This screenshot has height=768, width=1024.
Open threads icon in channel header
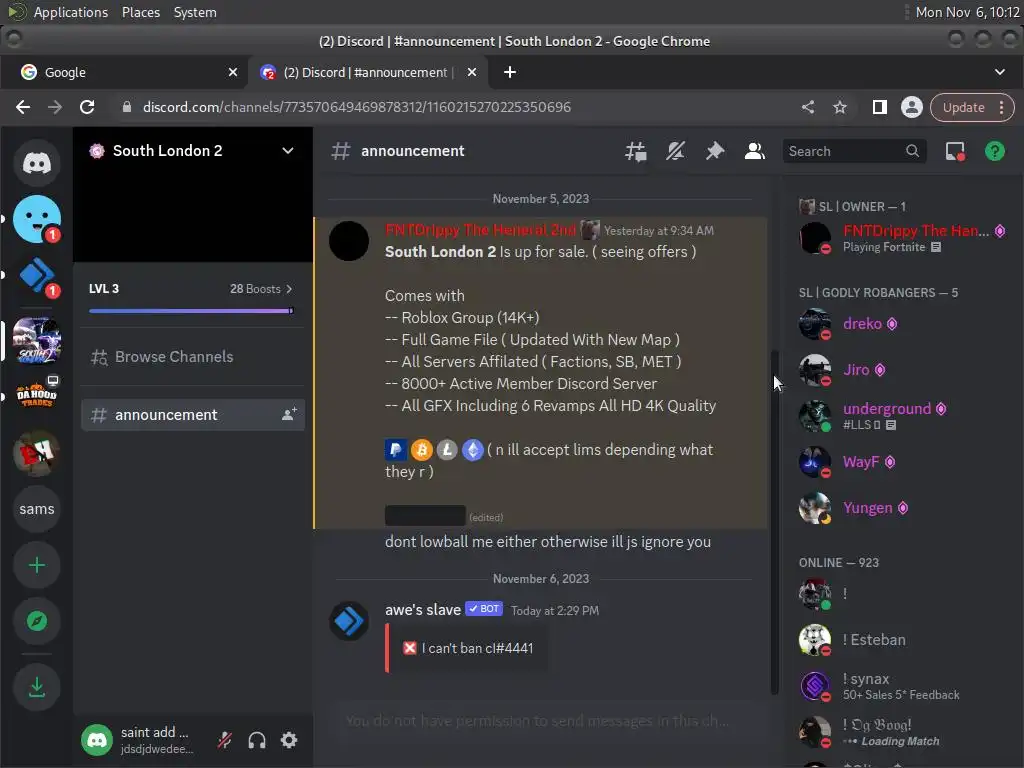coord(635,151)
